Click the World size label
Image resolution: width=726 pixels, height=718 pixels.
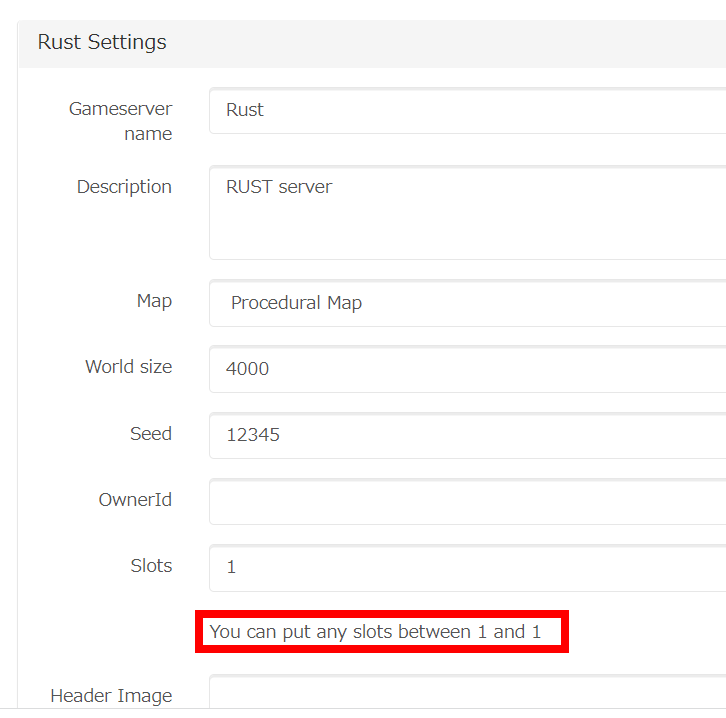(x=129, y=367)
